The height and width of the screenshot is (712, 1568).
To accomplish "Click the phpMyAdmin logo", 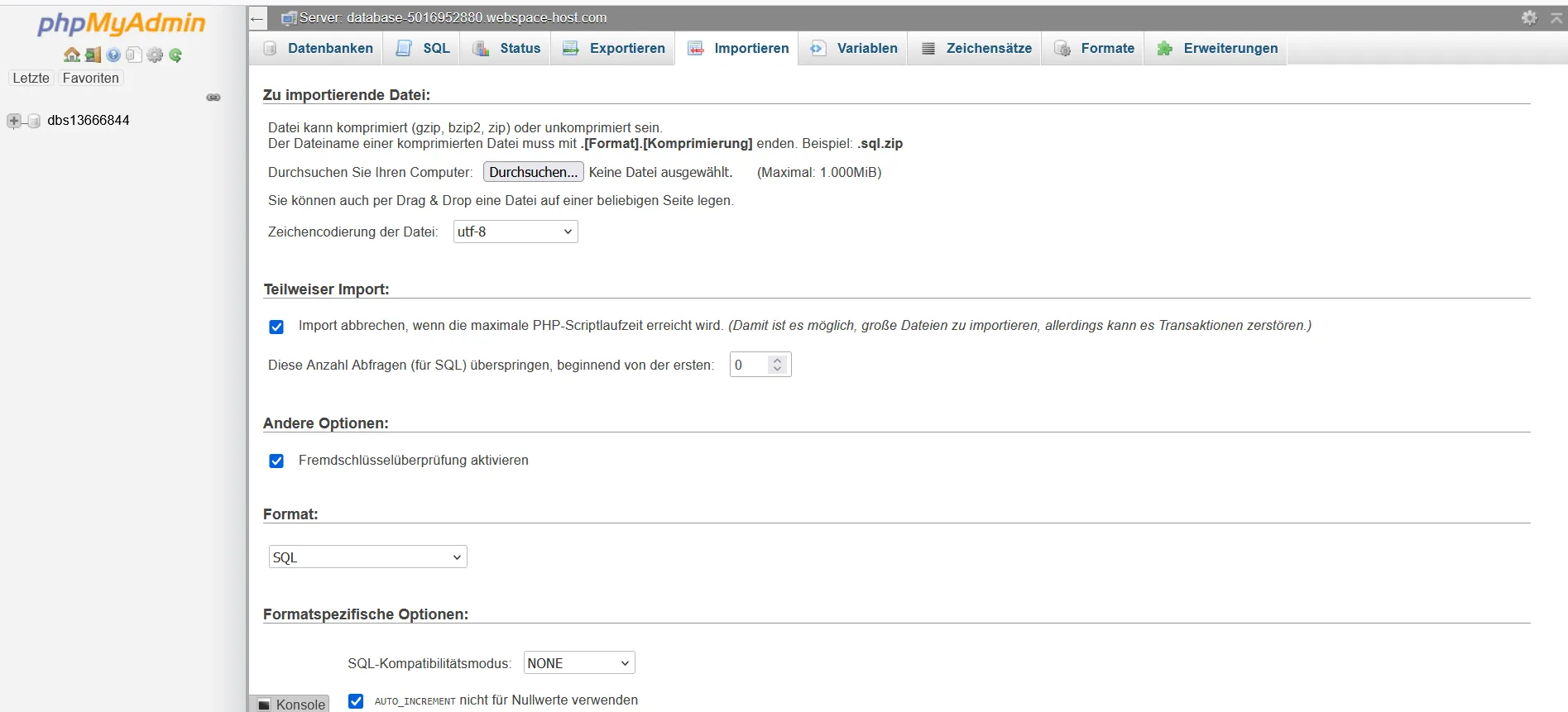I will coord(121,24).
